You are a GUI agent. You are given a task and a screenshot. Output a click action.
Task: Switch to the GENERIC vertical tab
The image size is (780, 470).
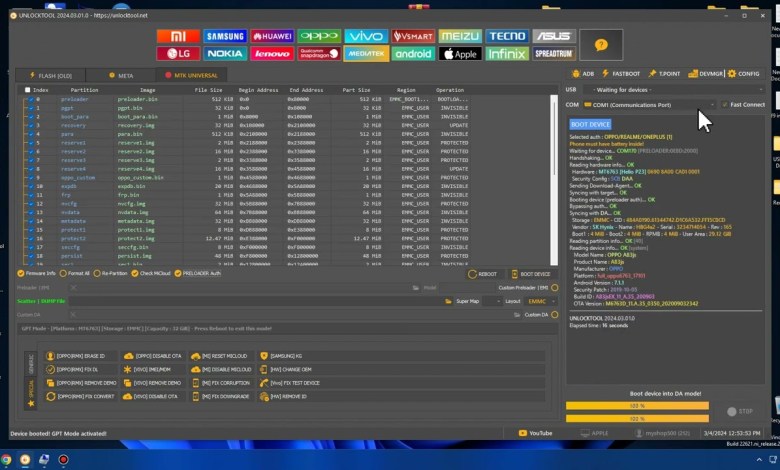pyautogui.click(x=31, y=364)
